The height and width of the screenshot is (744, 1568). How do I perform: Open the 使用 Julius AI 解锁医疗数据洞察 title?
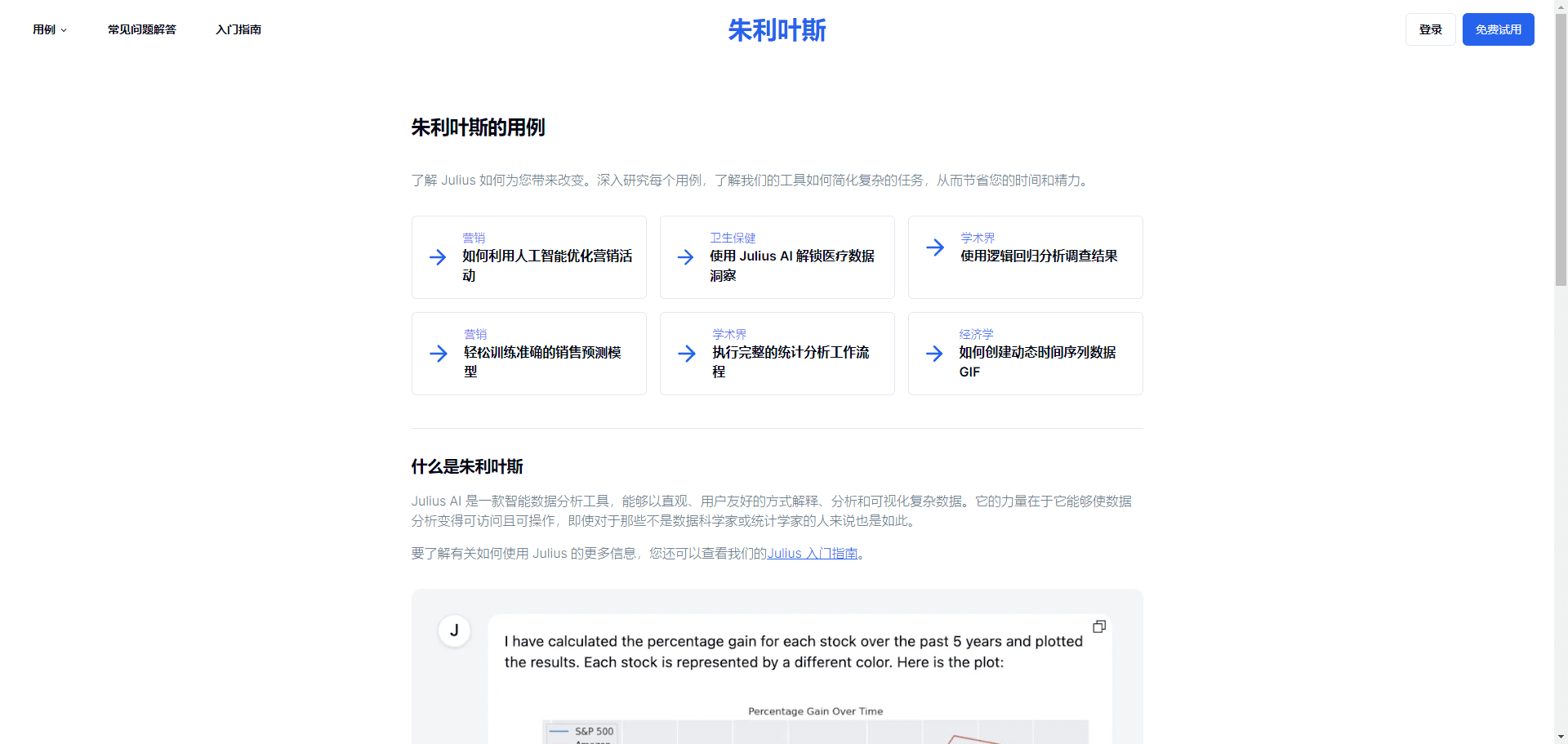point(792,265)
